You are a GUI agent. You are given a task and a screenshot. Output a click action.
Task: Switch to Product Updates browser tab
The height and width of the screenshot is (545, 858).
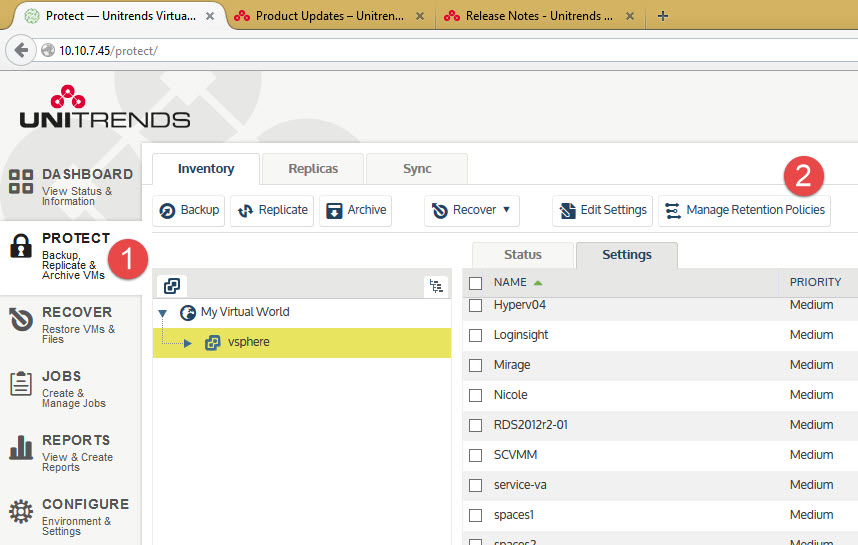[329, 16]
